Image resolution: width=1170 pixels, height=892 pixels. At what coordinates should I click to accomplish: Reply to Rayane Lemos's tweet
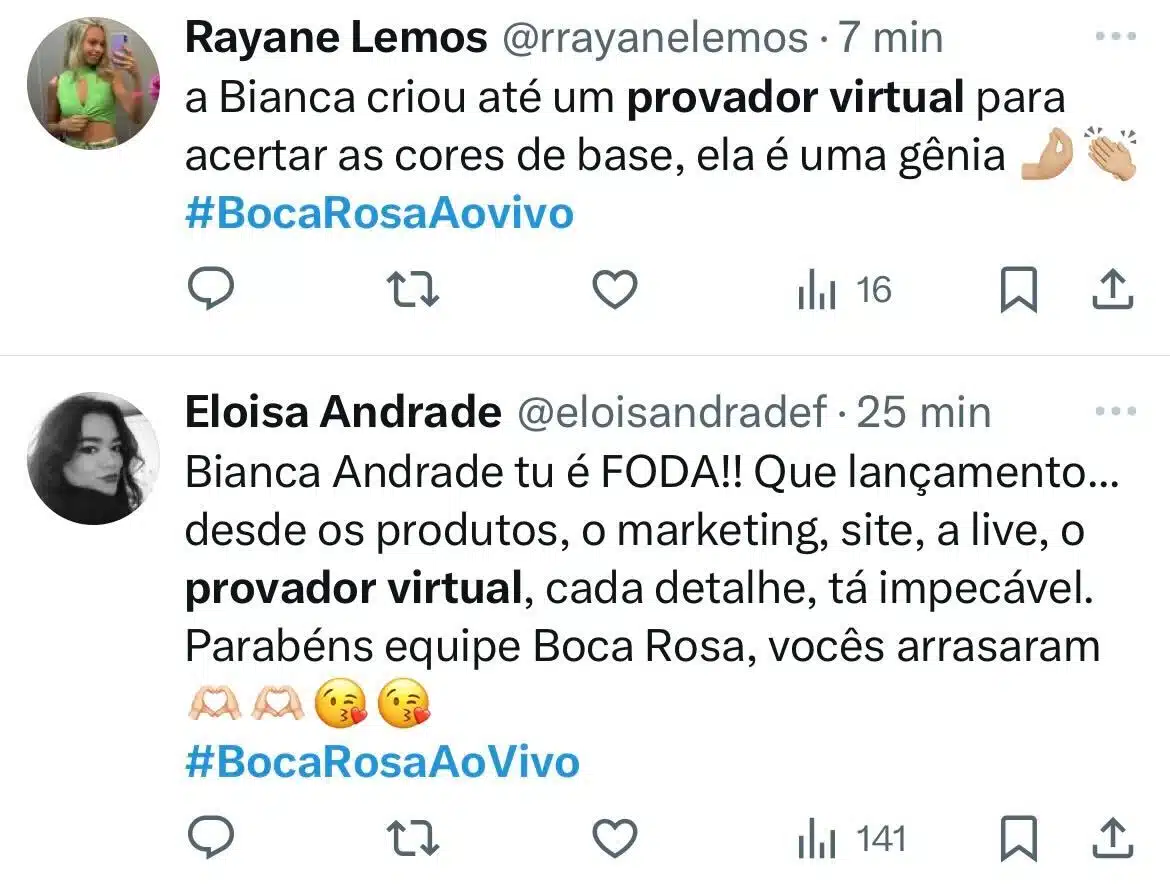point(211,288)
